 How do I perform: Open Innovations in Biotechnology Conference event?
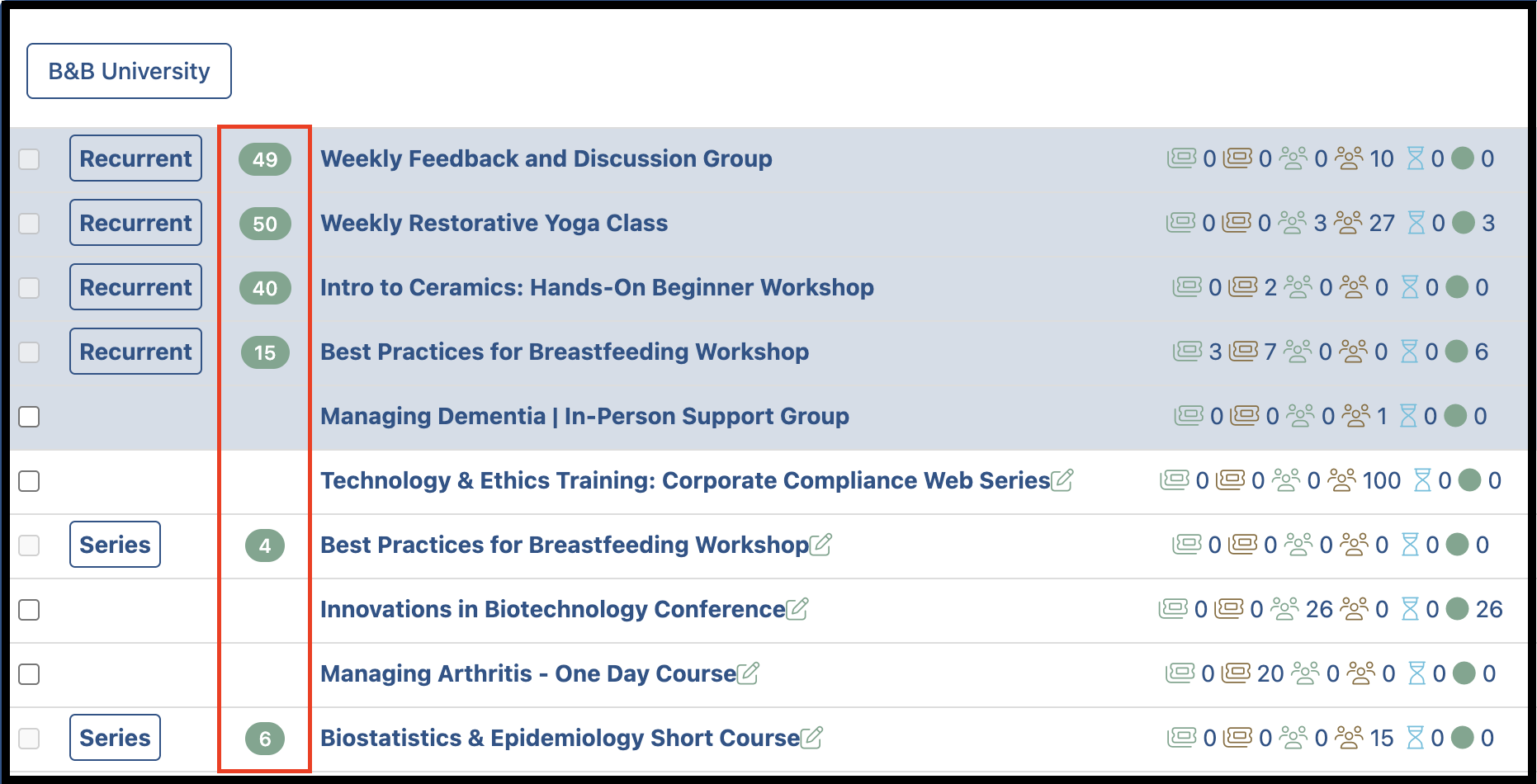point(553,609)
